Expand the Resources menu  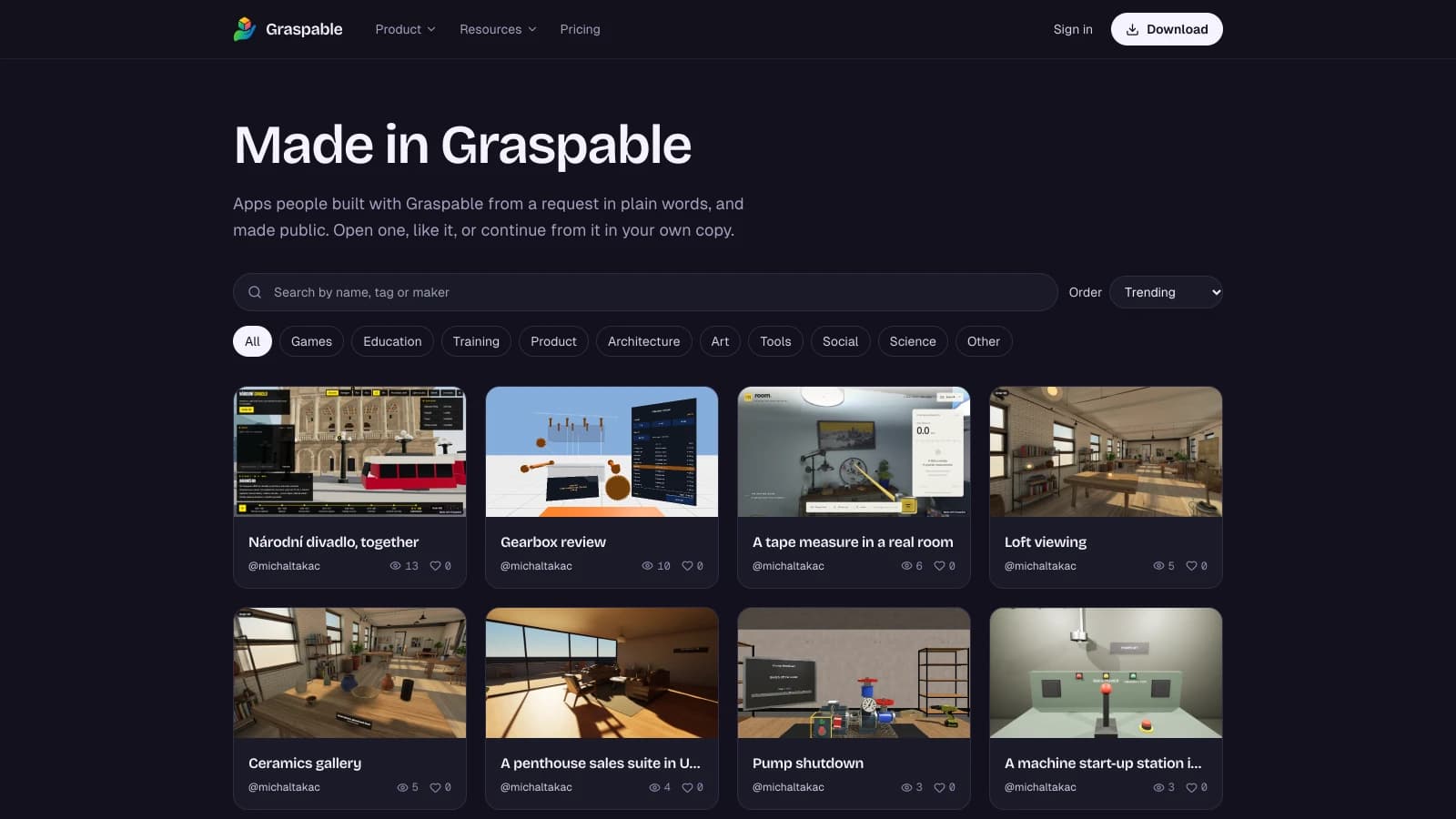(x=498, y=29)
